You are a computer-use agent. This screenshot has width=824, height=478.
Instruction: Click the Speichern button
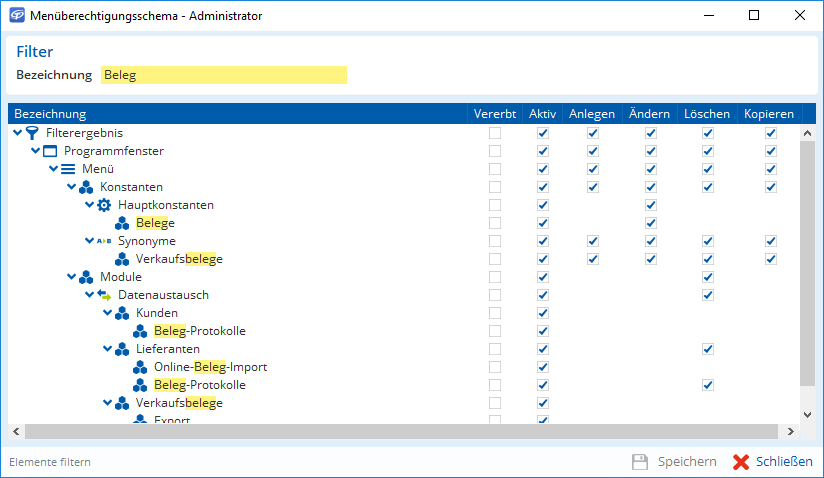[x=675, y=462]
